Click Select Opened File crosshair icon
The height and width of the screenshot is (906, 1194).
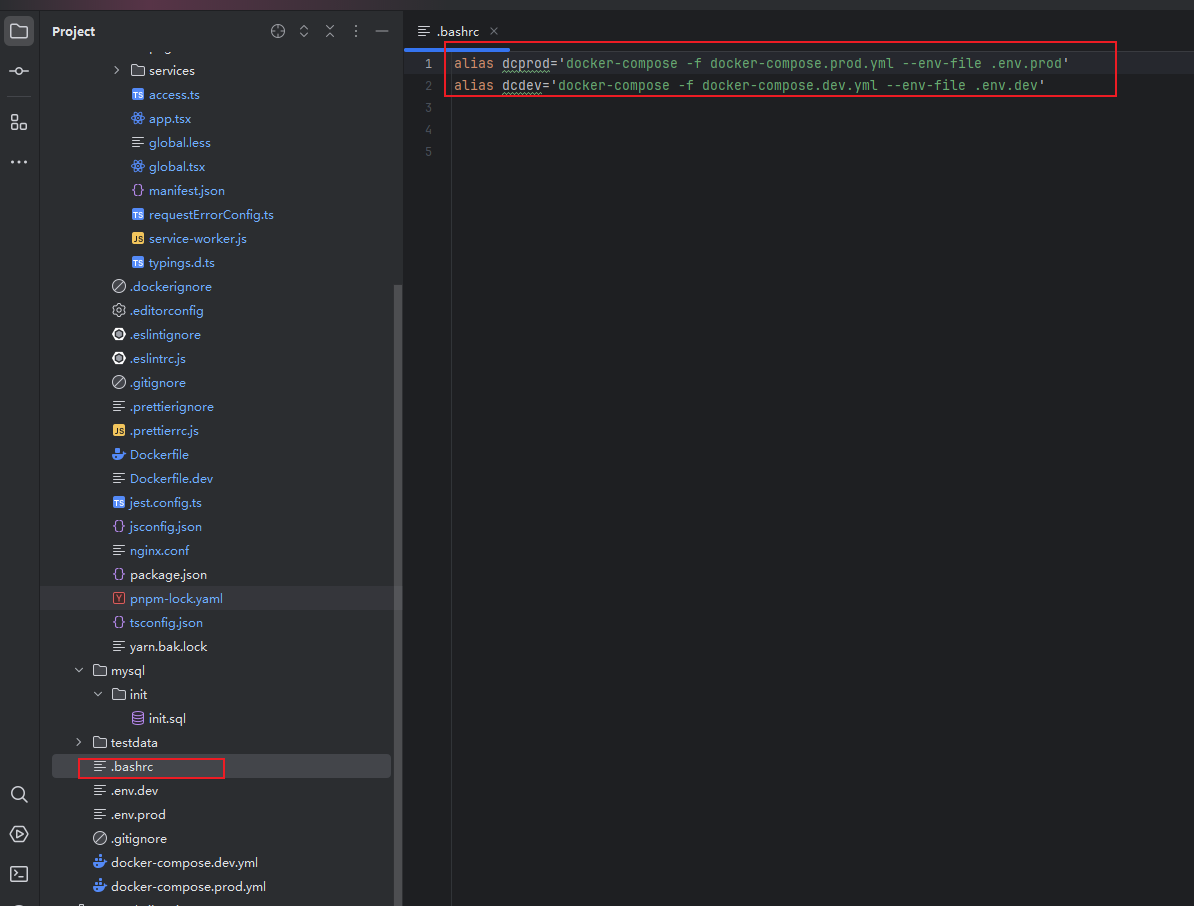pos(278,31)
